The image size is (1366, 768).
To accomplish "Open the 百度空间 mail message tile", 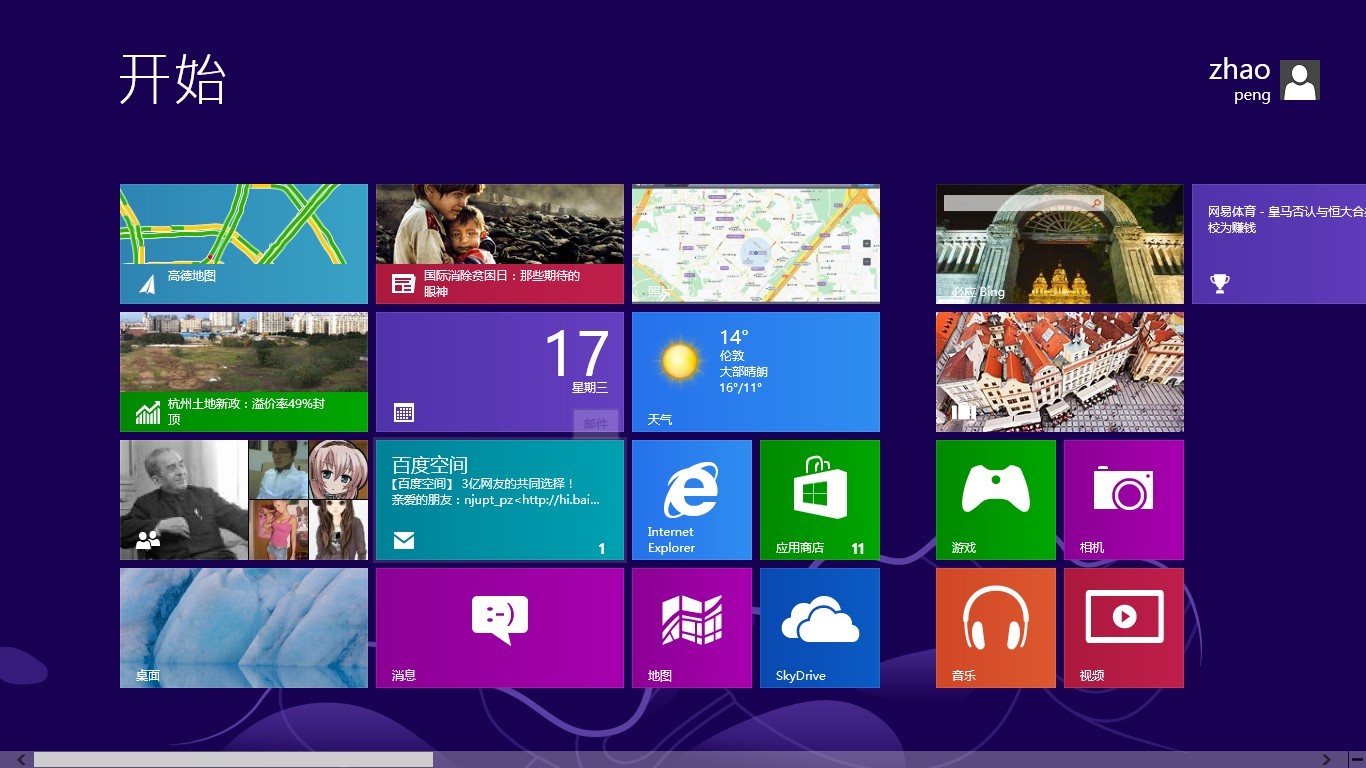I will [499, 499].
